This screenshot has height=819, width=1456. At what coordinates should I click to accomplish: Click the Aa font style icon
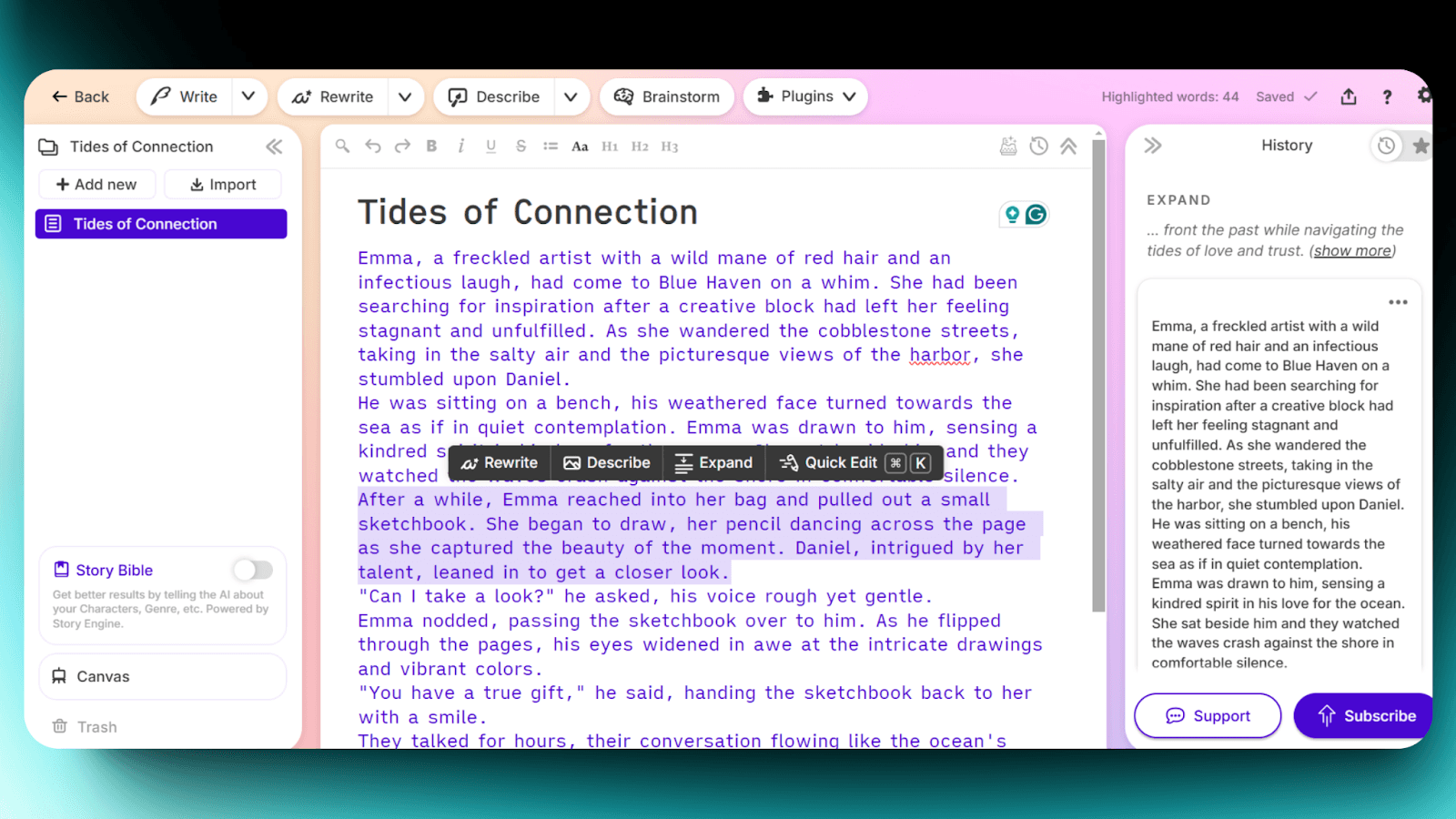pos(580,147)
